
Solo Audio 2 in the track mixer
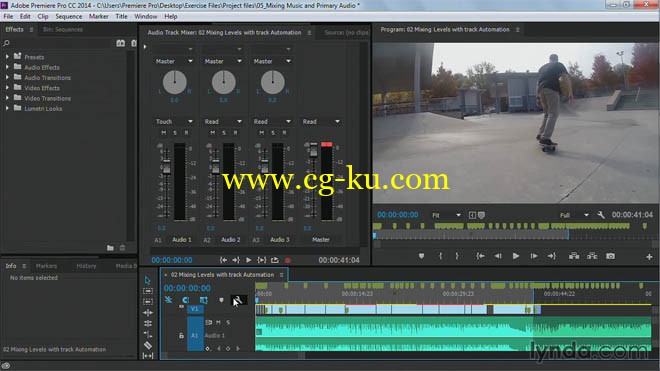(224, 133)
